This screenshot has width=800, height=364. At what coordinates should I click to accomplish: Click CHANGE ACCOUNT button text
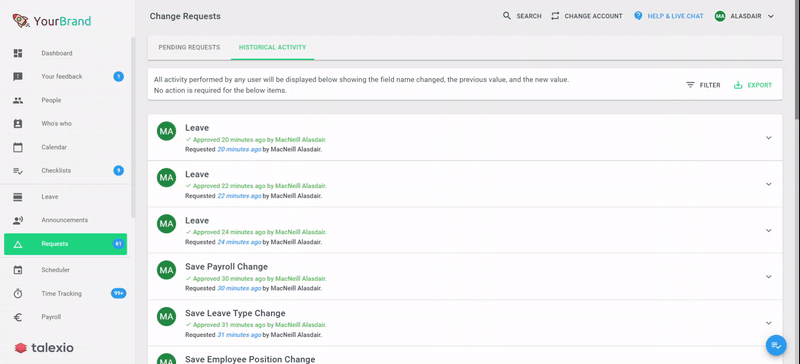(x=593, y=16)
